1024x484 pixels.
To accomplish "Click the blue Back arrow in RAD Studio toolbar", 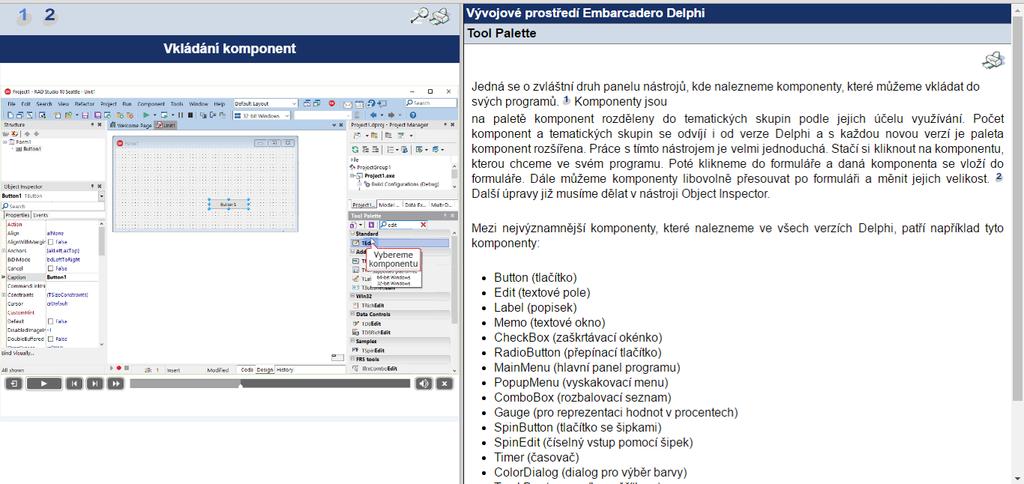I will [374, 115].
